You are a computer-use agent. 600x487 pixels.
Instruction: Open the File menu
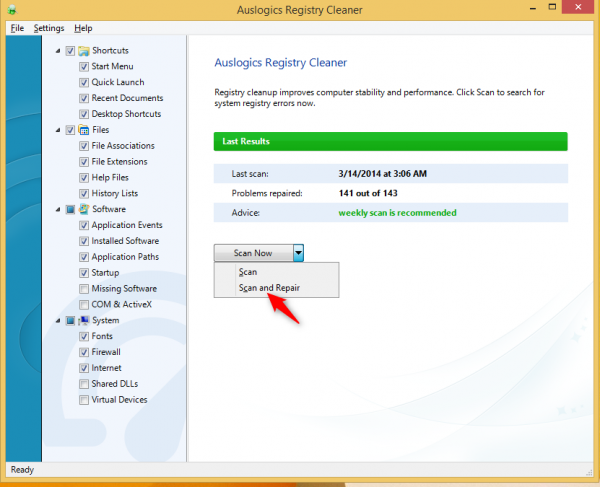coord(17,28)
